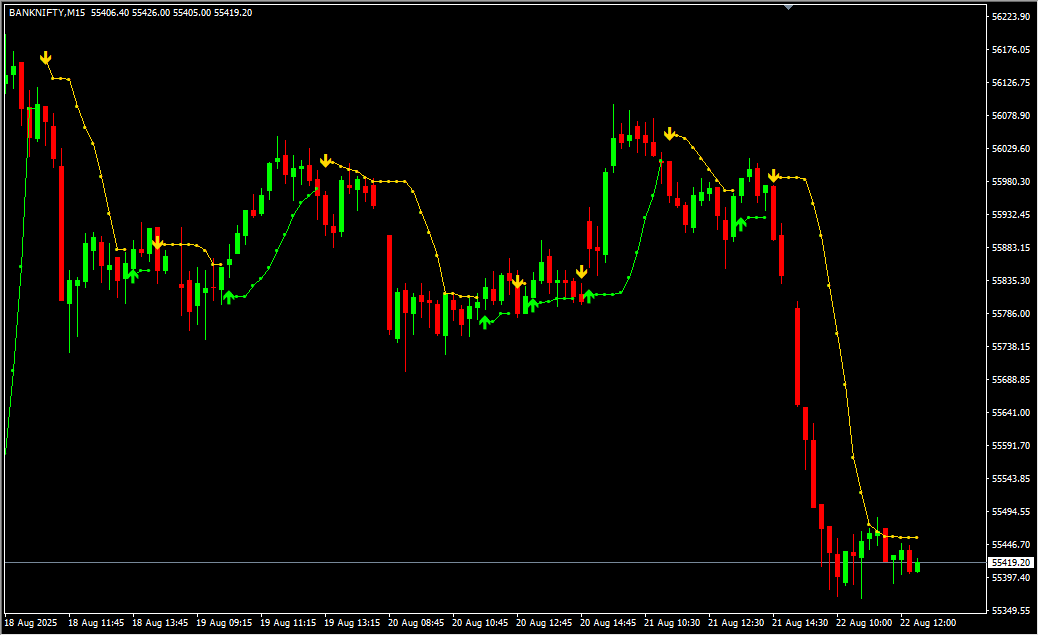The height and width of the screenshot is (636, 1039).
Task: Click yellow down arrow near 18 Aug 13:45
Action: (157, 242)
